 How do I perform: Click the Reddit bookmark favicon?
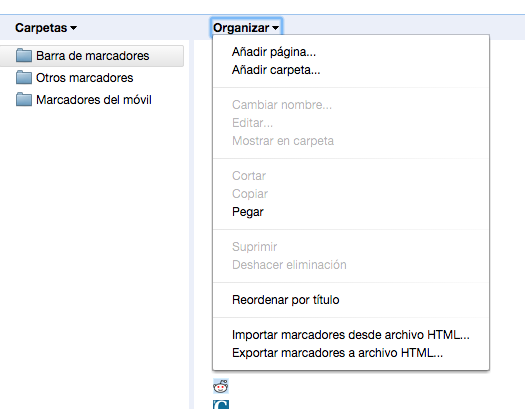pos(221,386)
